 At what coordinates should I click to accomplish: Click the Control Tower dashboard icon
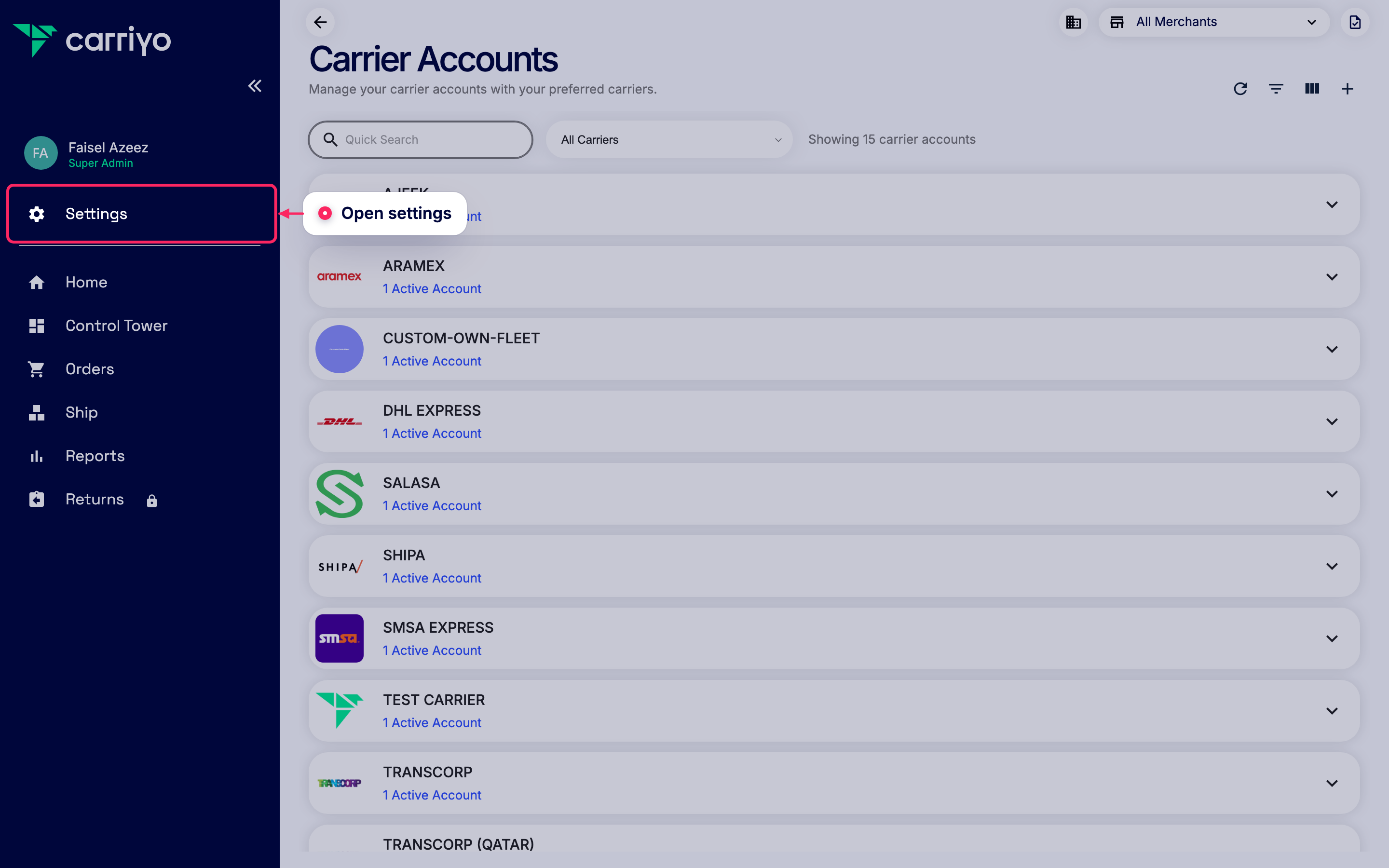[x=37, y=325]
